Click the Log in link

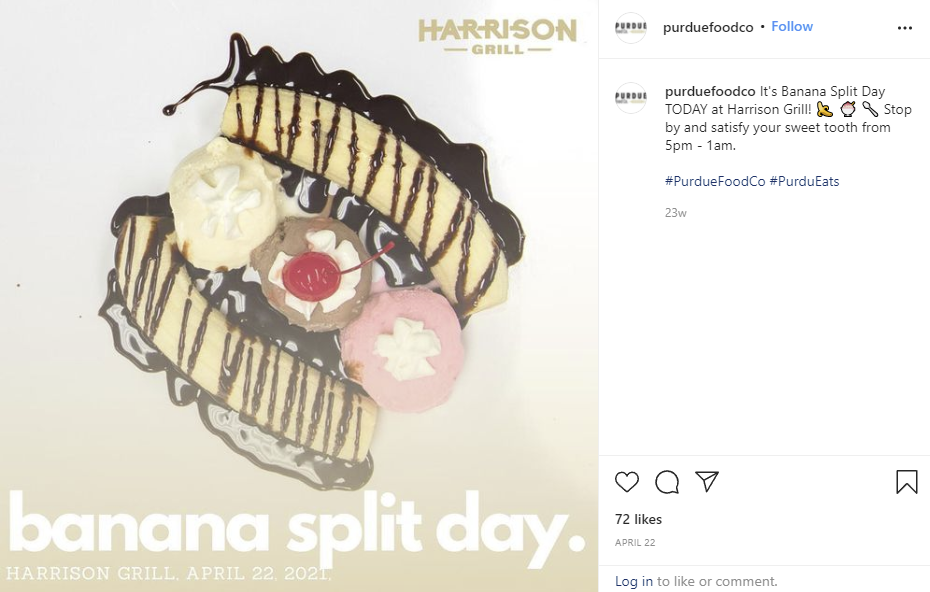click(633, 581)
